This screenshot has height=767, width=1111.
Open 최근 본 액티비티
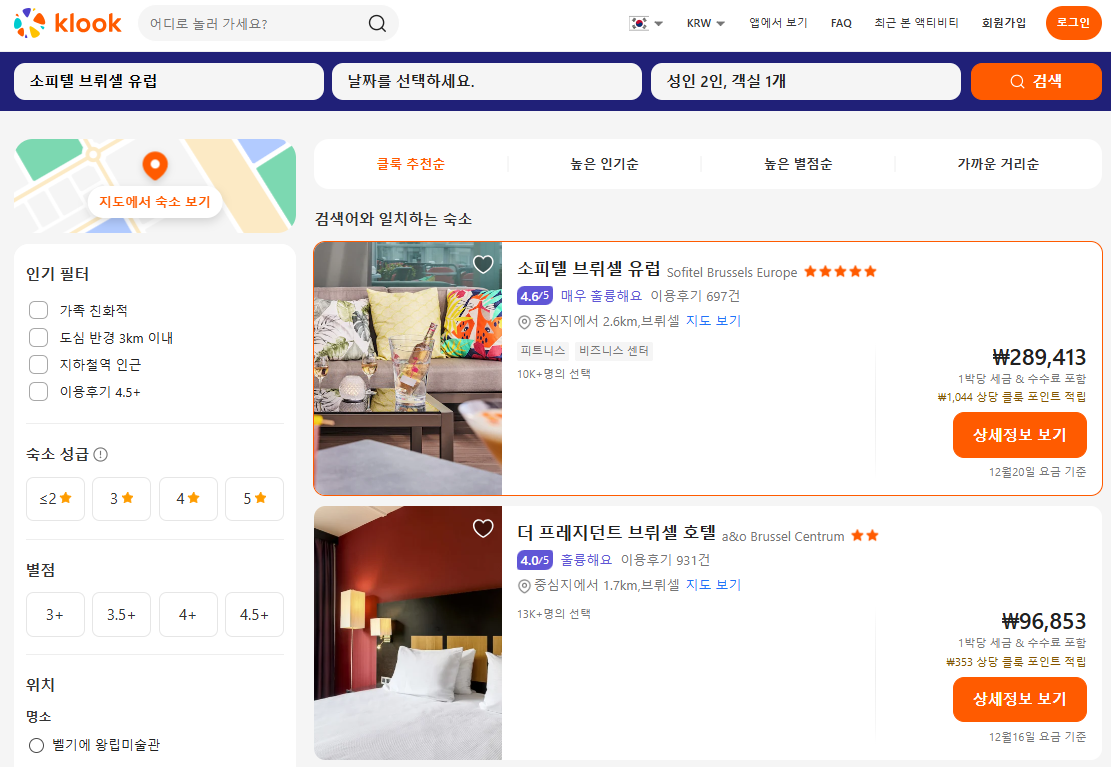pyautogui.click(x=916, y=23)
